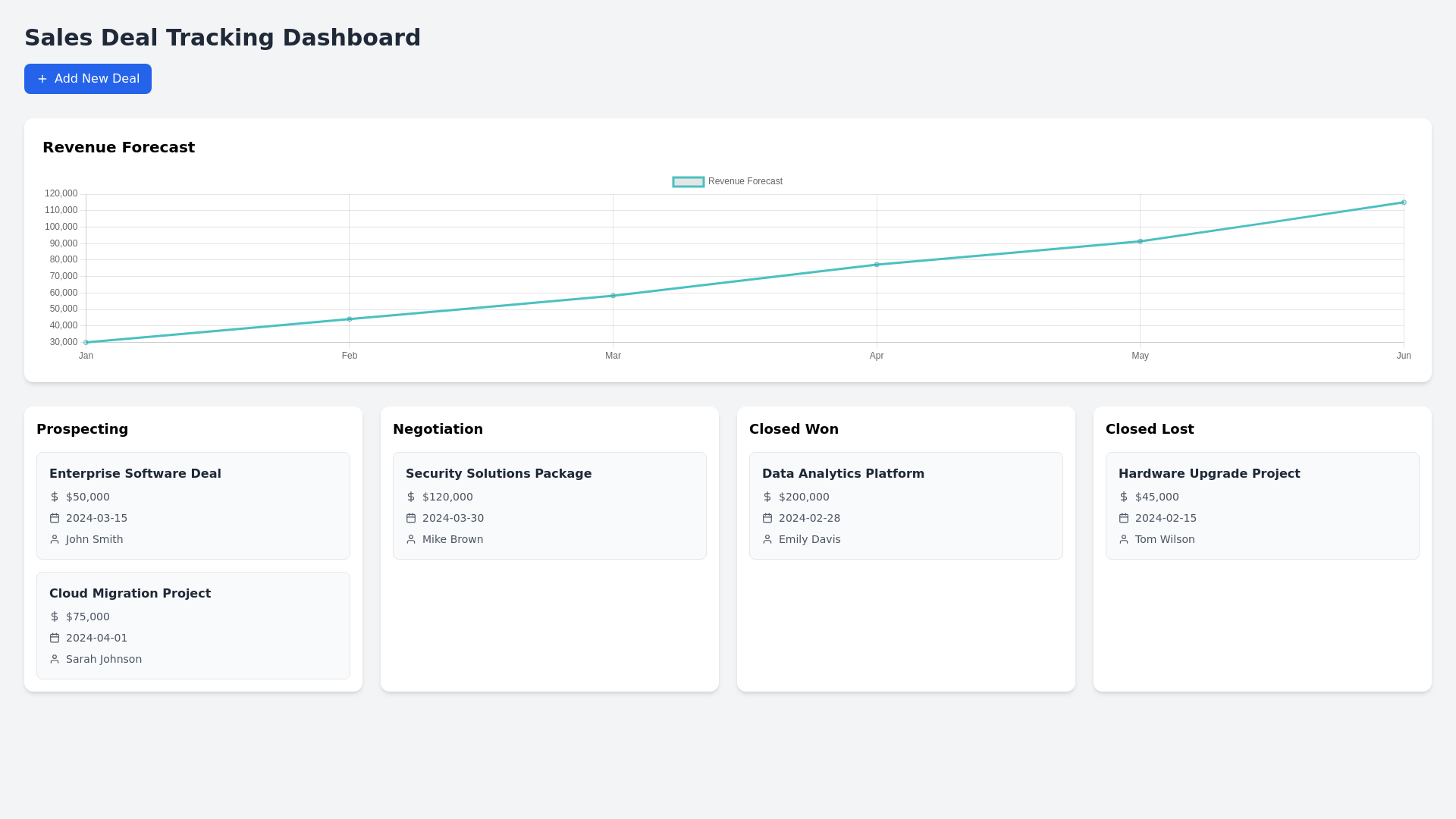Toggle Revenue Forecast dataset via legend label
The width and height of the screenshot is (1456, 819).
pos(745,181)
